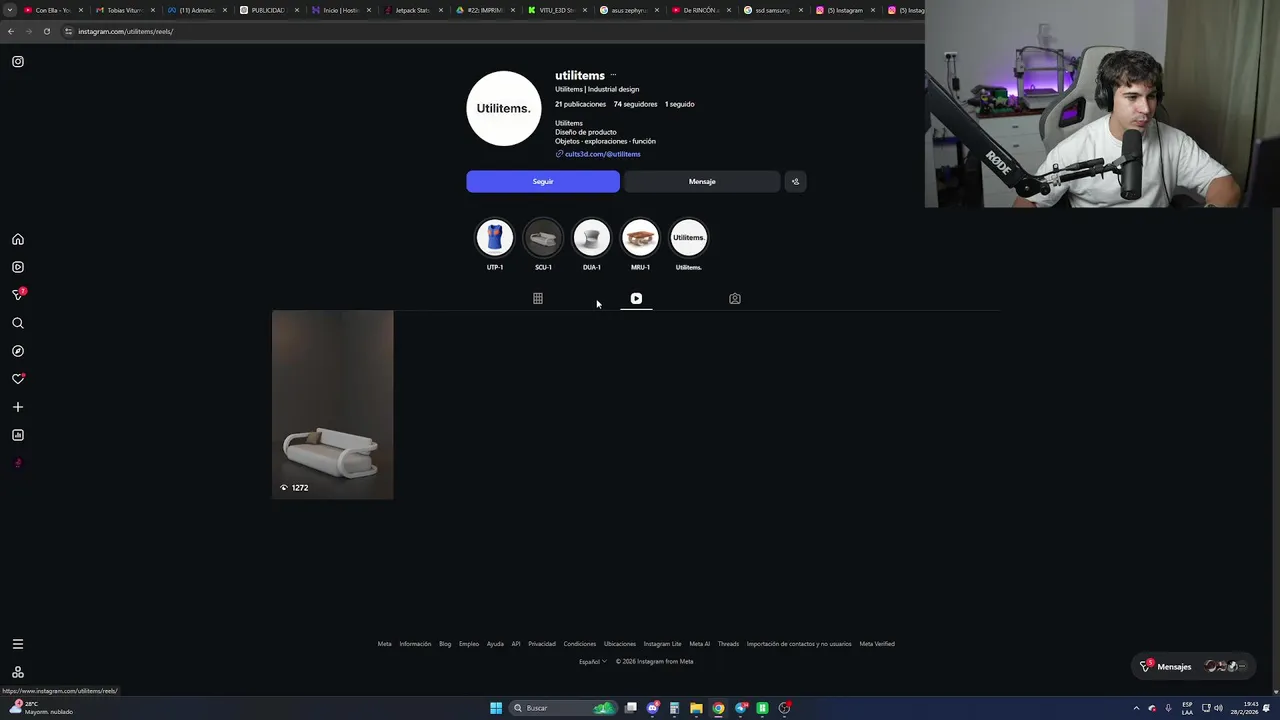Open the Dashboard chart icon in sidebar
This screenshot has width=1280, height=720.
18,435
